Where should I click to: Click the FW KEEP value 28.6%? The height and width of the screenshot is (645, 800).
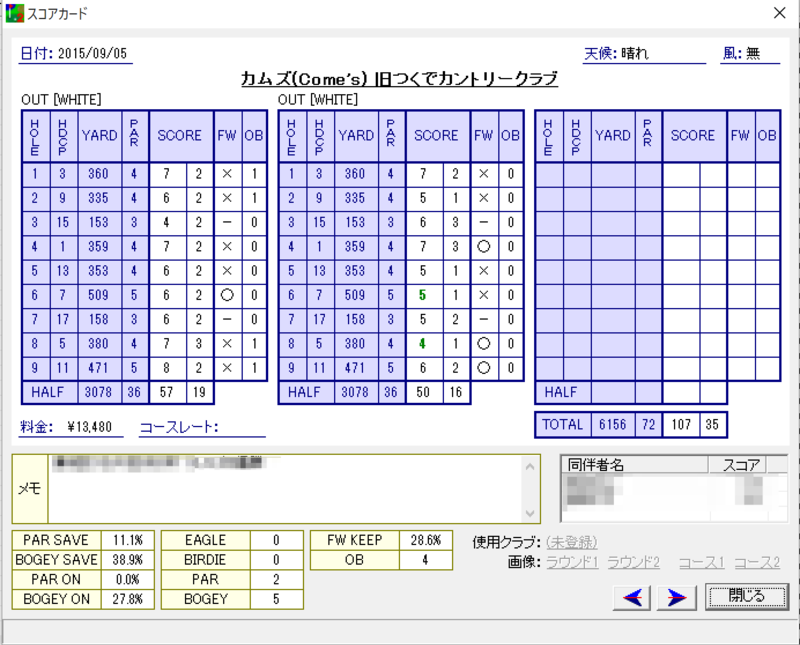(x=426, y=540)
